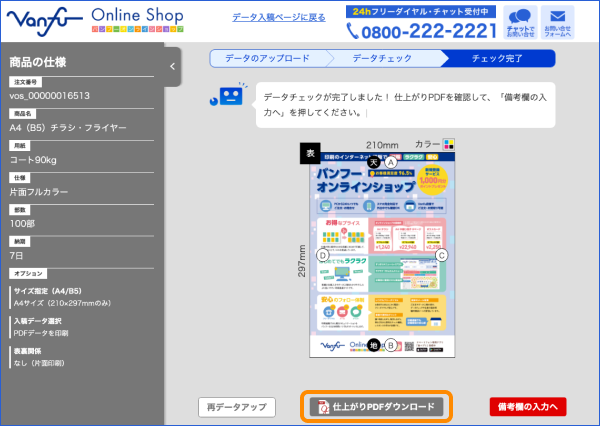Click the 地 bottom marker
The image size is (600, 426).
[x=374, y=345]
